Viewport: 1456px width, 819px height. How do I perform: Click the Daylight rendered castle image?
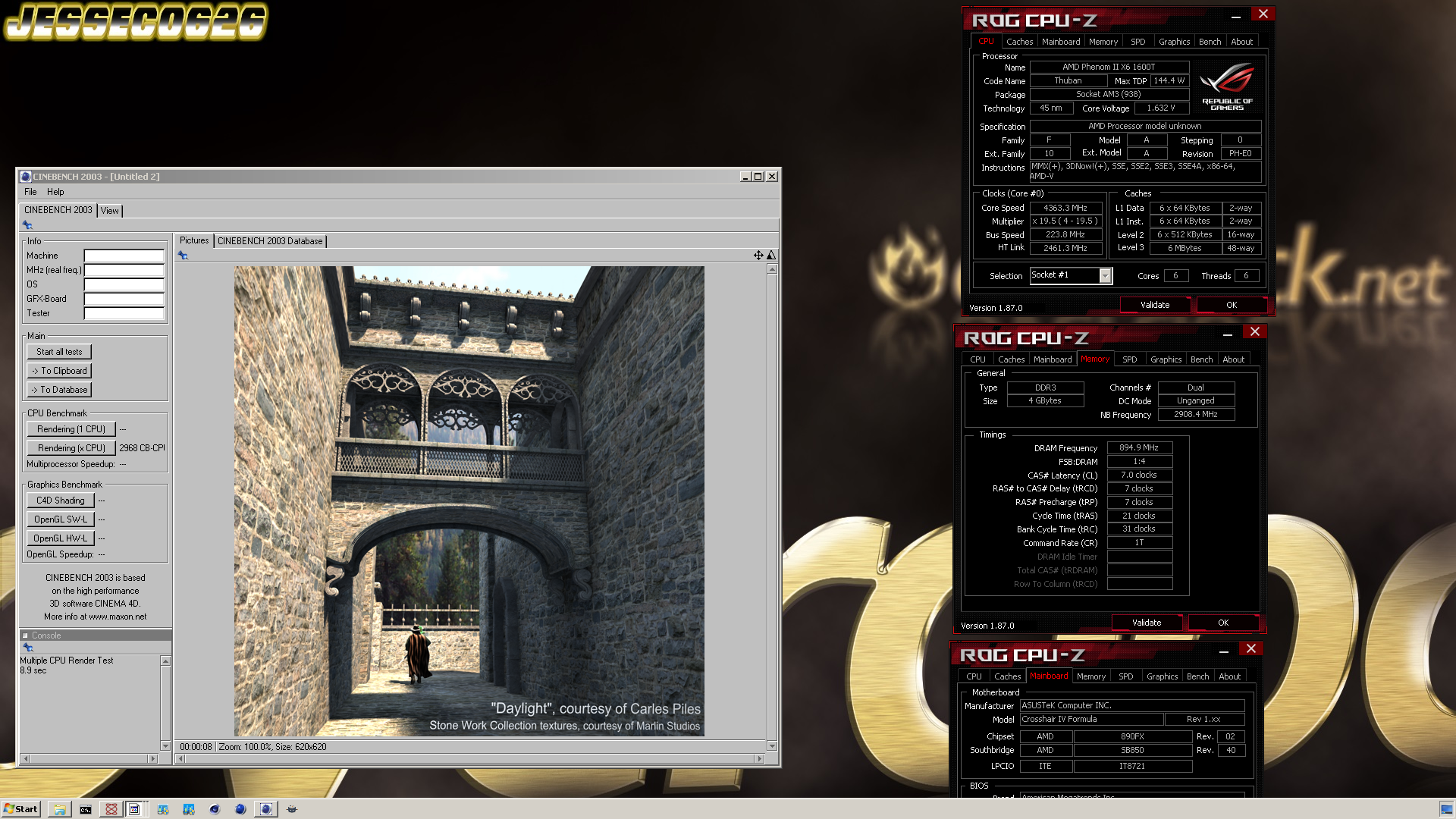469,501
